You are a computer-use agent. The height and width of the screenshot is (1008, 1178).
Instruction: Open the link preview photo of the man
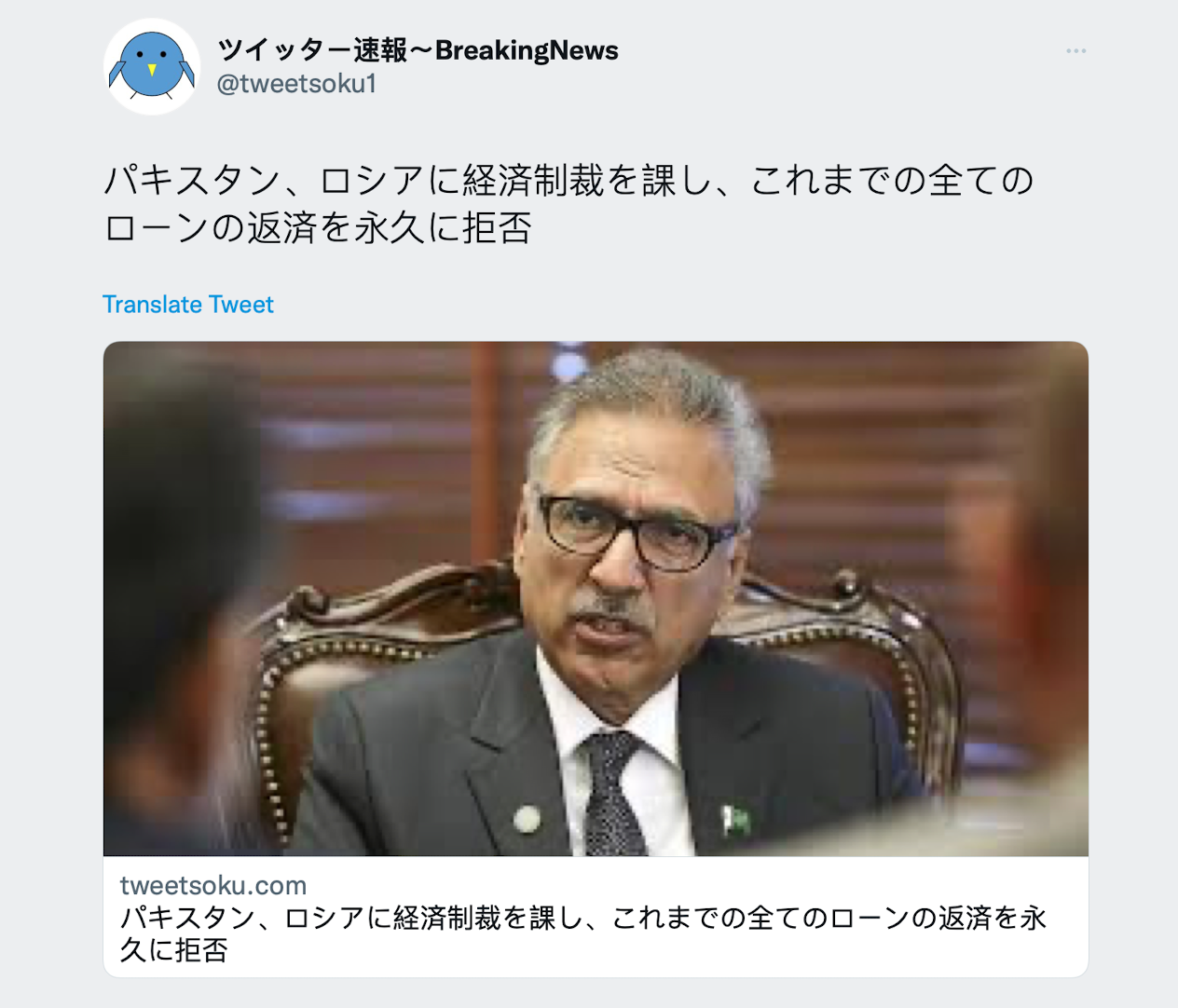pos(596,599)
